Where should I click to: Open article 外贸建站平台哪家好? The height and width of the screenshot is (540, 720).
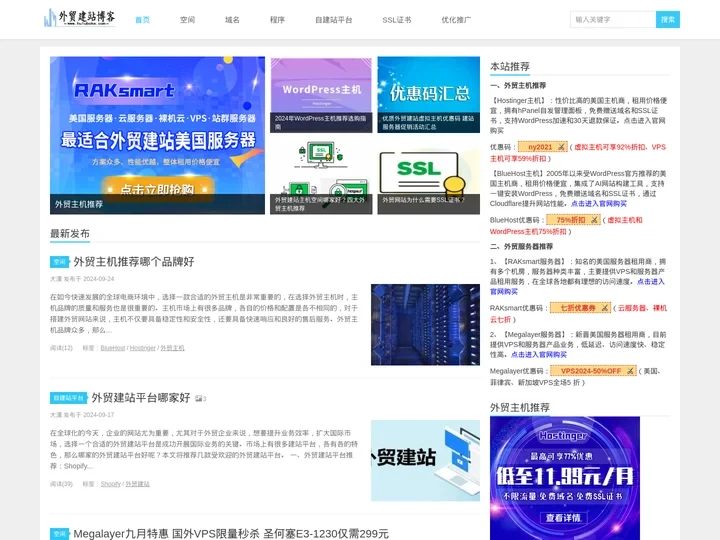pos(141,398)
